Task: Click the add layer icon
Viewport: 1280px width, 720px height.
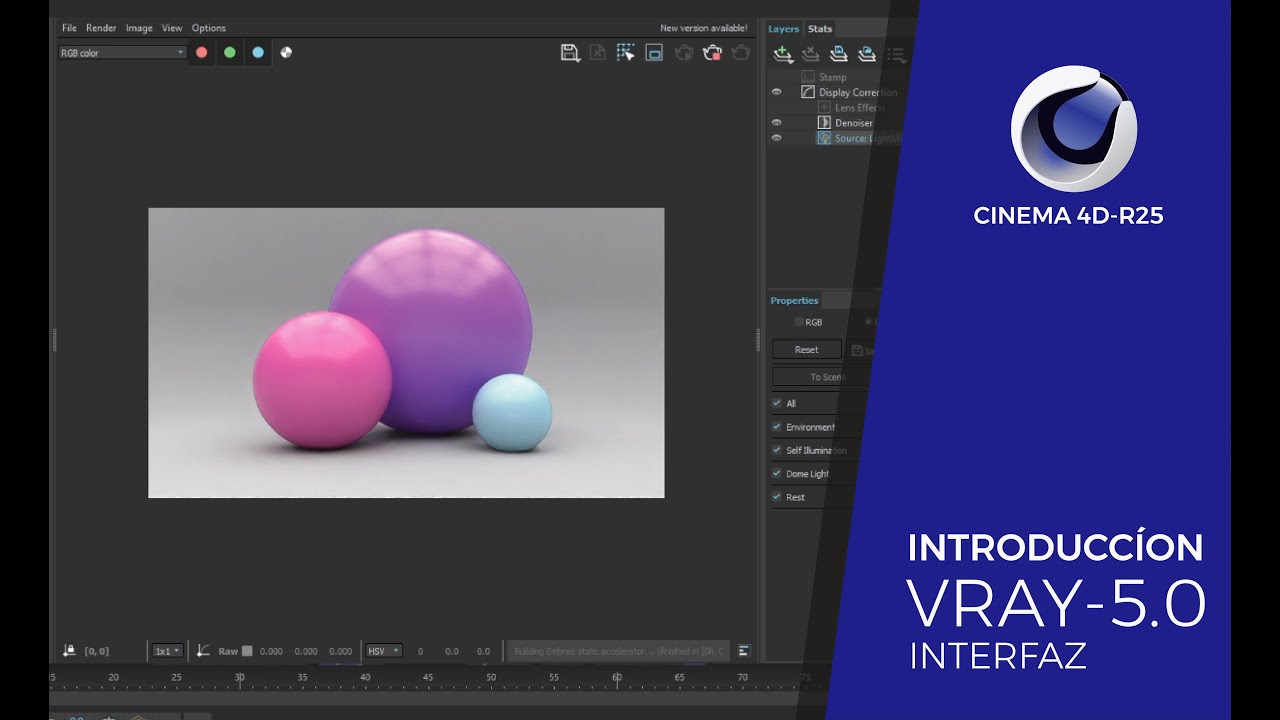Action: (x=783, y=54)
